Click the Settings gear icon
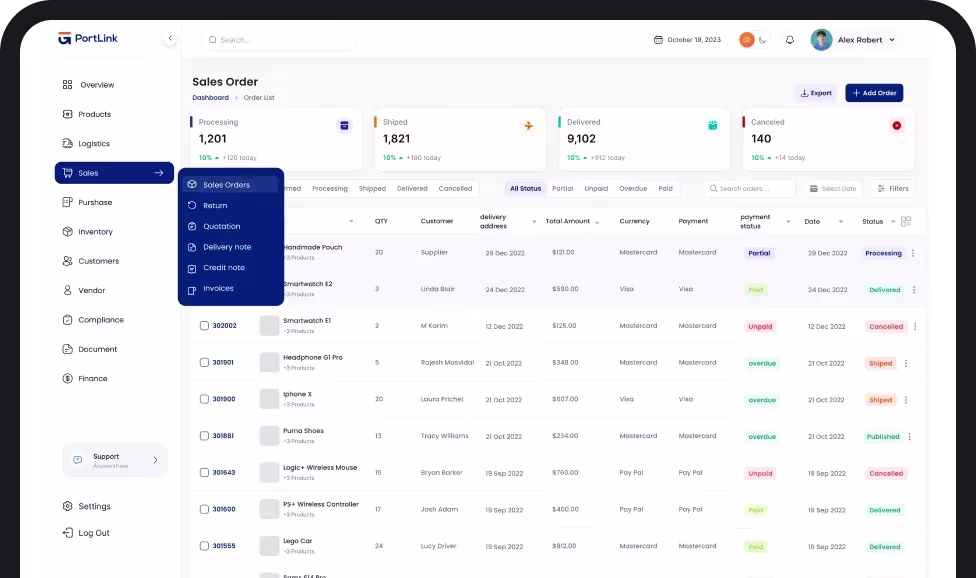Screen dimensions: 976x578 pos(67,506)
